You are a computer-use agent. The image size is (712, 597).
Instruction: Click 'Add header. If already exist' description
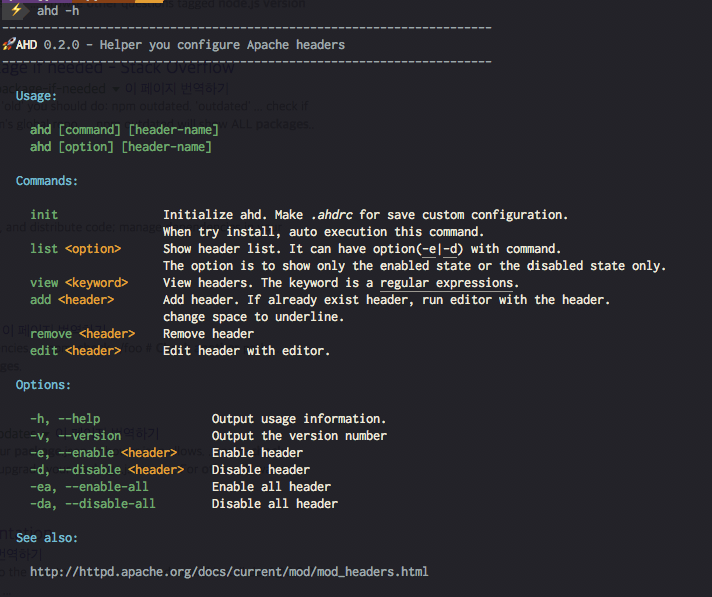coord(386,300)
